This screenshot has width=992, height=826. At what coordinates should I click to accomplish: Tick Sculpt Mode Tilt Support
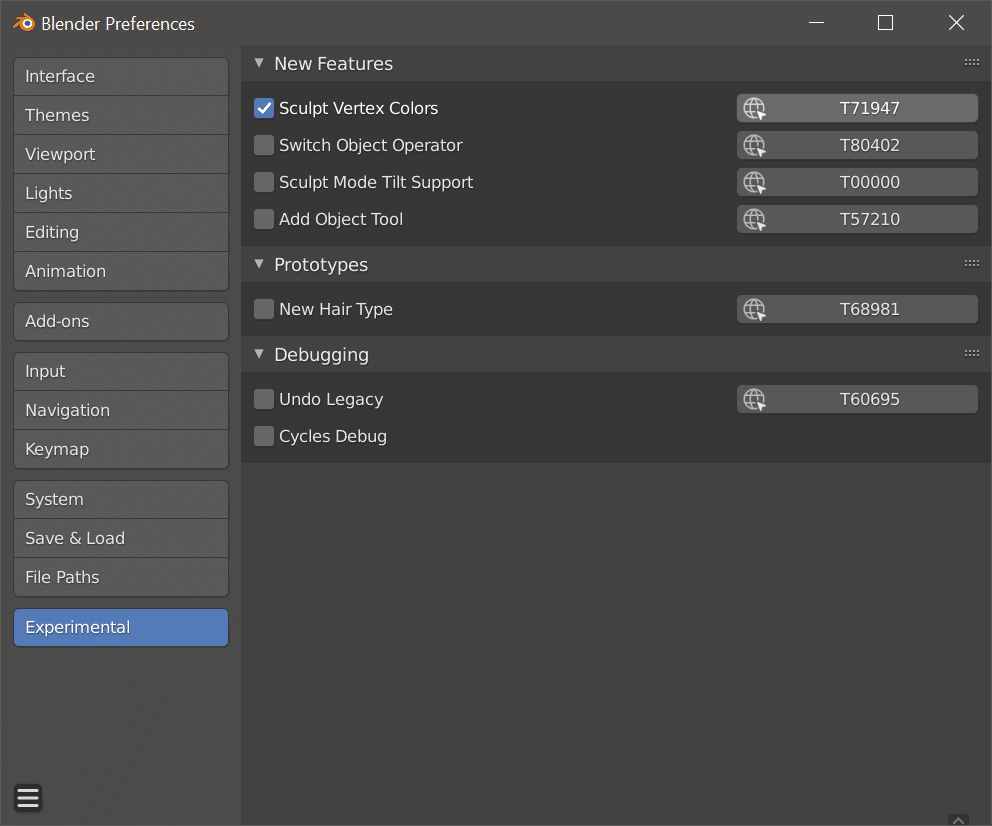(264, 182)
